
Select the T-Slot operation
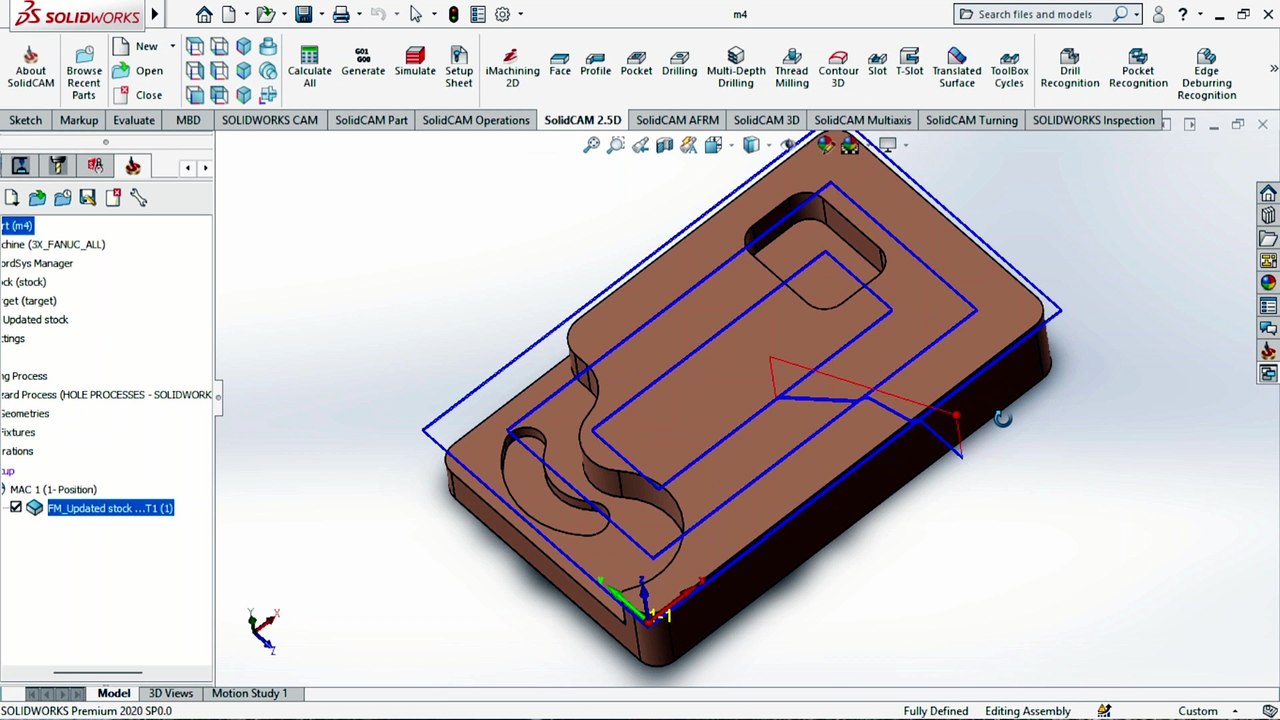[909, 62]
